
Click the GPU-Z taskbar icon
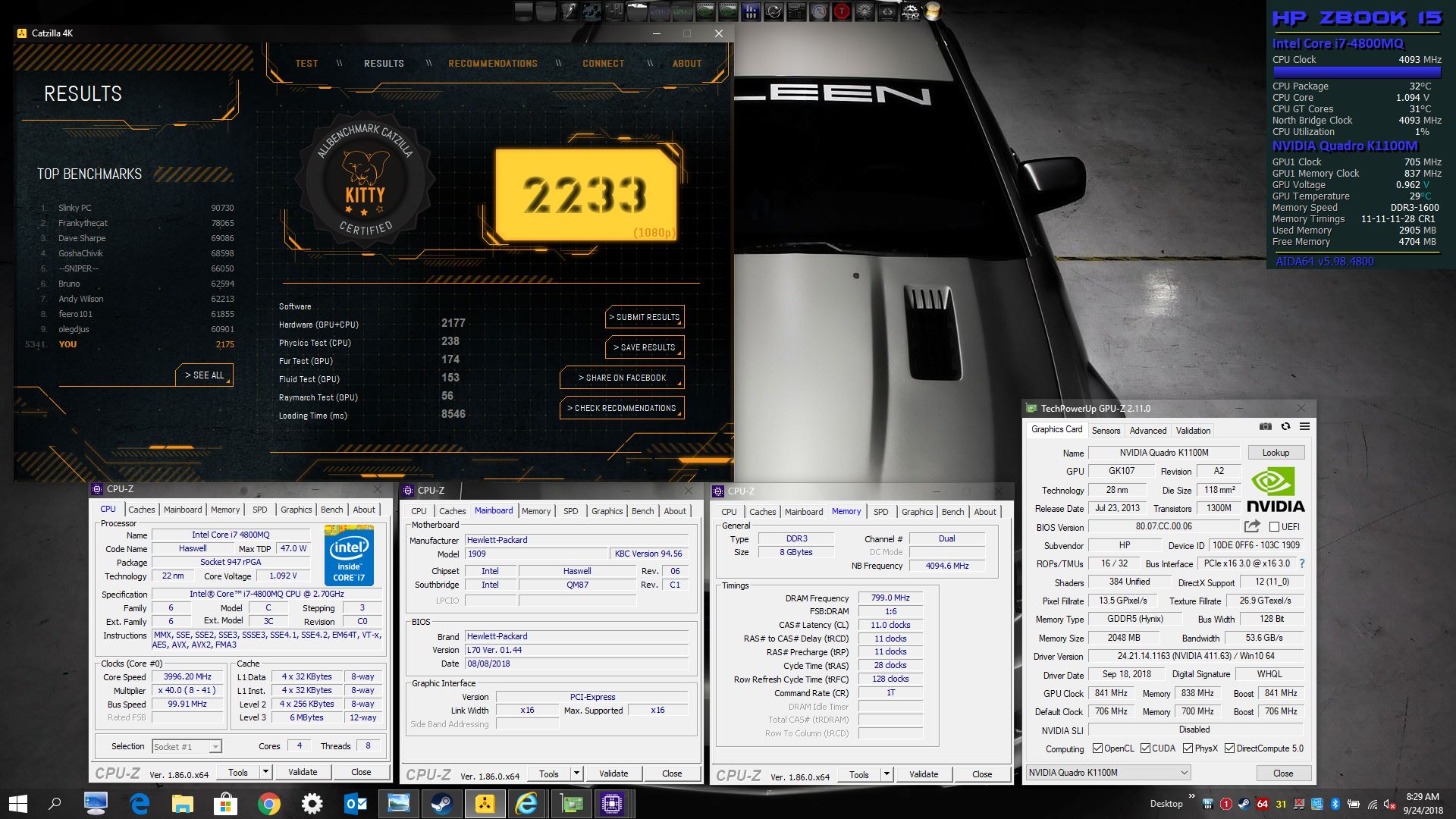(x=571, y=803)
